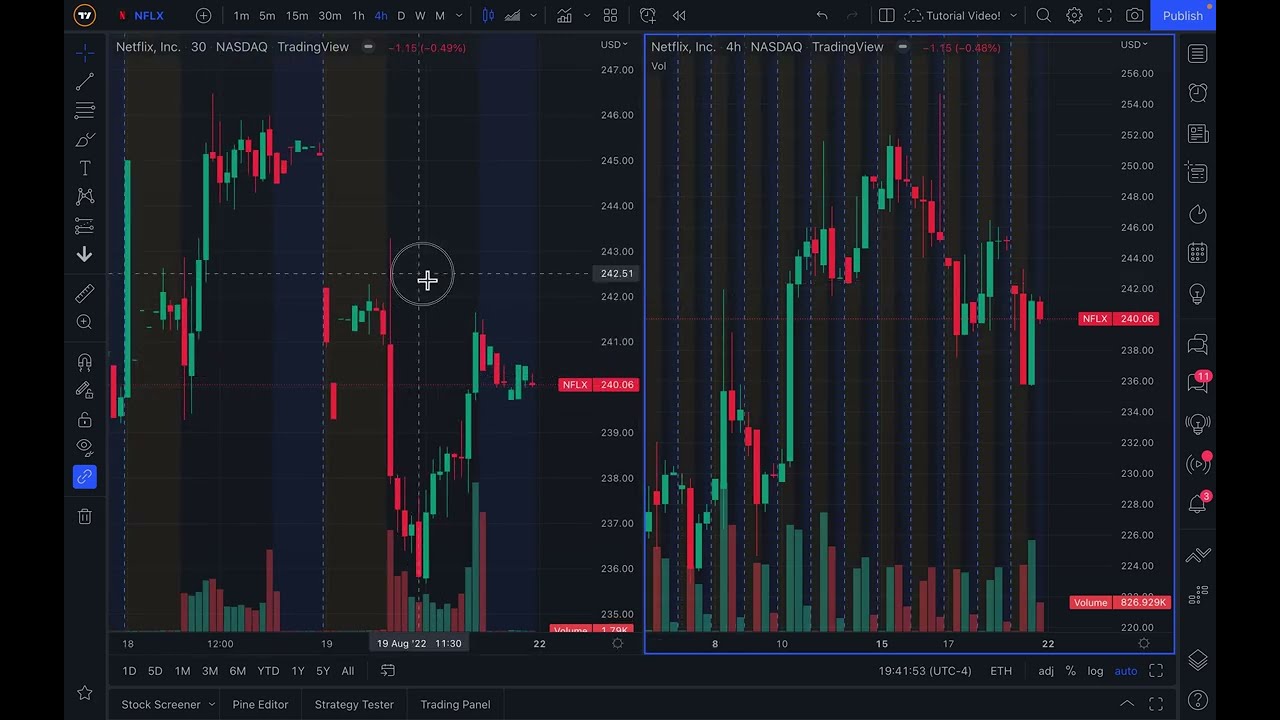The height and width of the screenshot is (720, 1280).
Task: Undo the last action
Action: 822,15
